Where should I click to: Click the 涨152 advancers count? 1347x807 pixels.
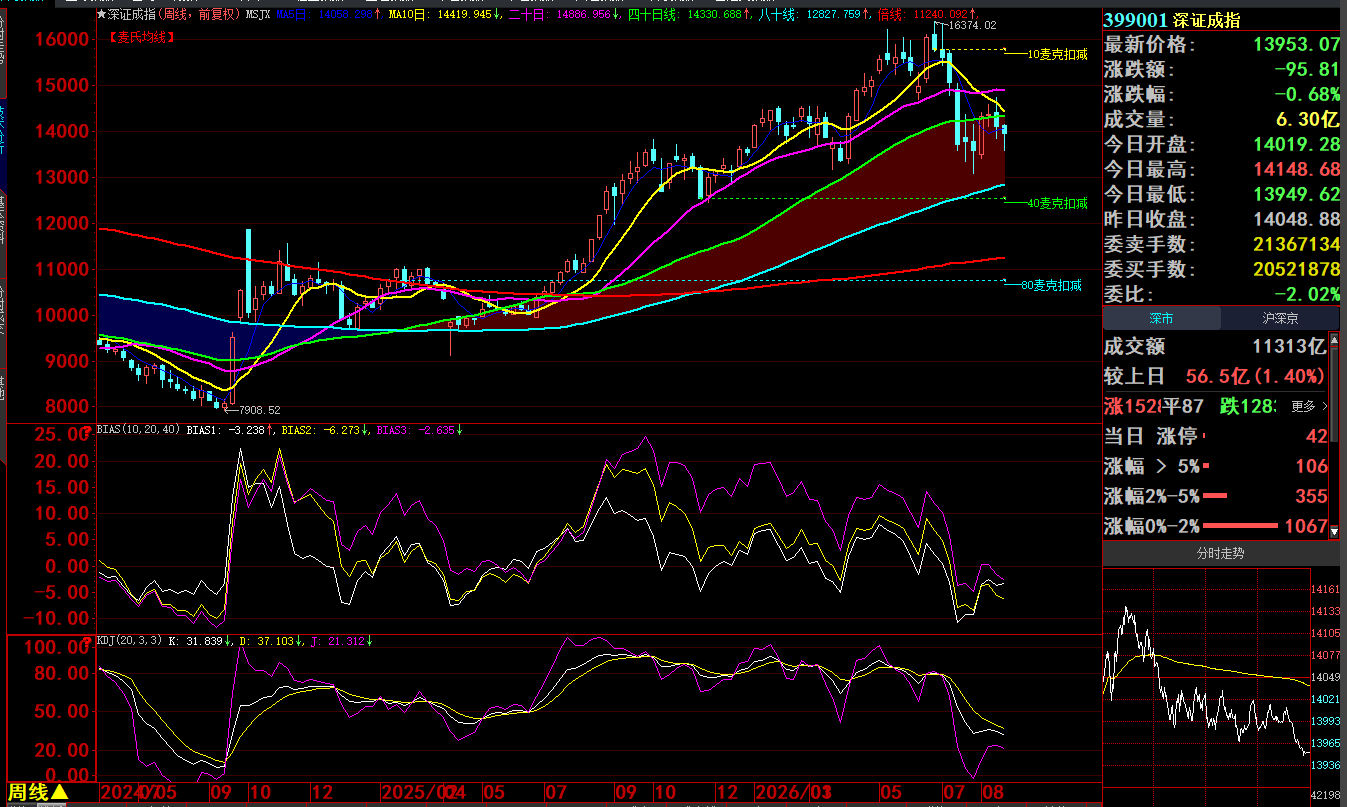coord(1132,407)
